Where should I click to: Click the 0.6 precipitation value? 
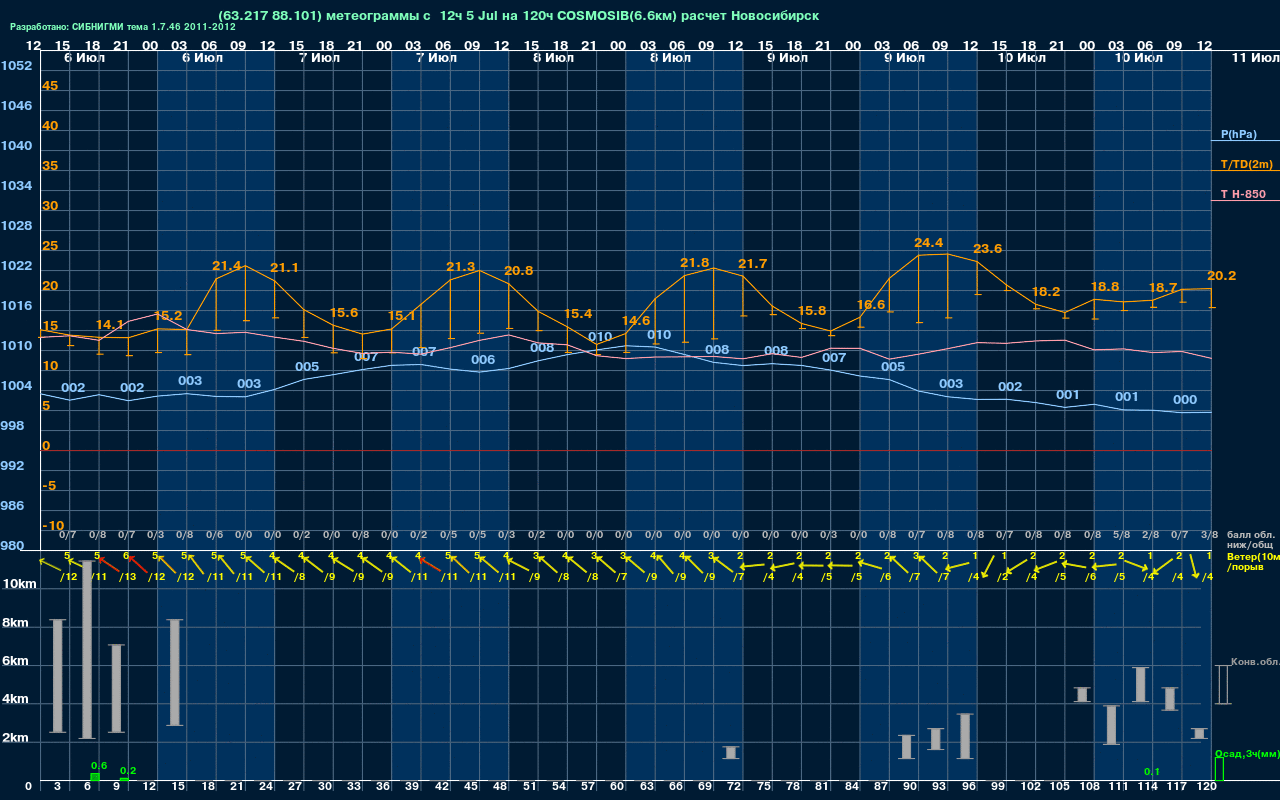pos(99,766)
